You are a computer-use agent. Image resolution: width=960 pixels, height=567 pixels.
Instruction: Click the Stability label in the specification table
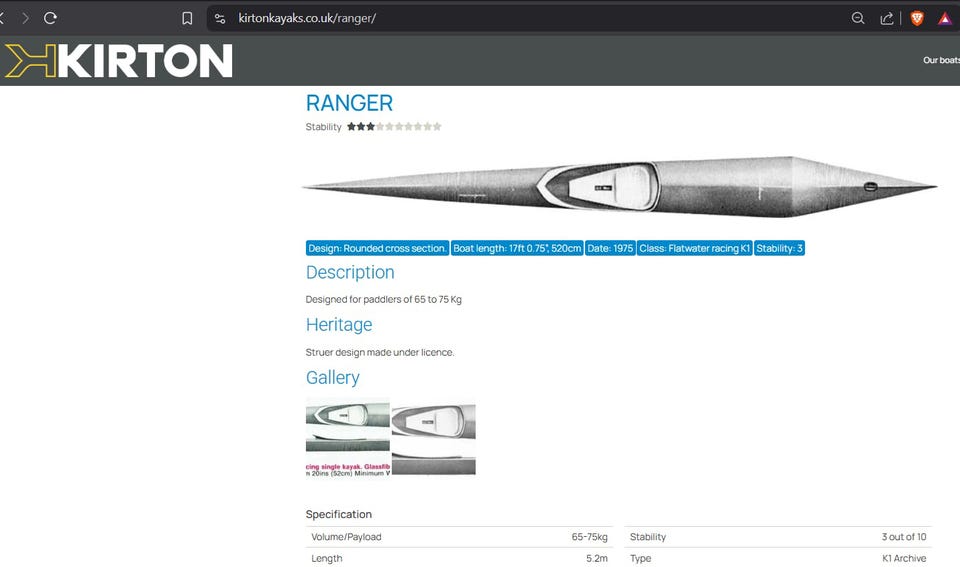point(648,537)
